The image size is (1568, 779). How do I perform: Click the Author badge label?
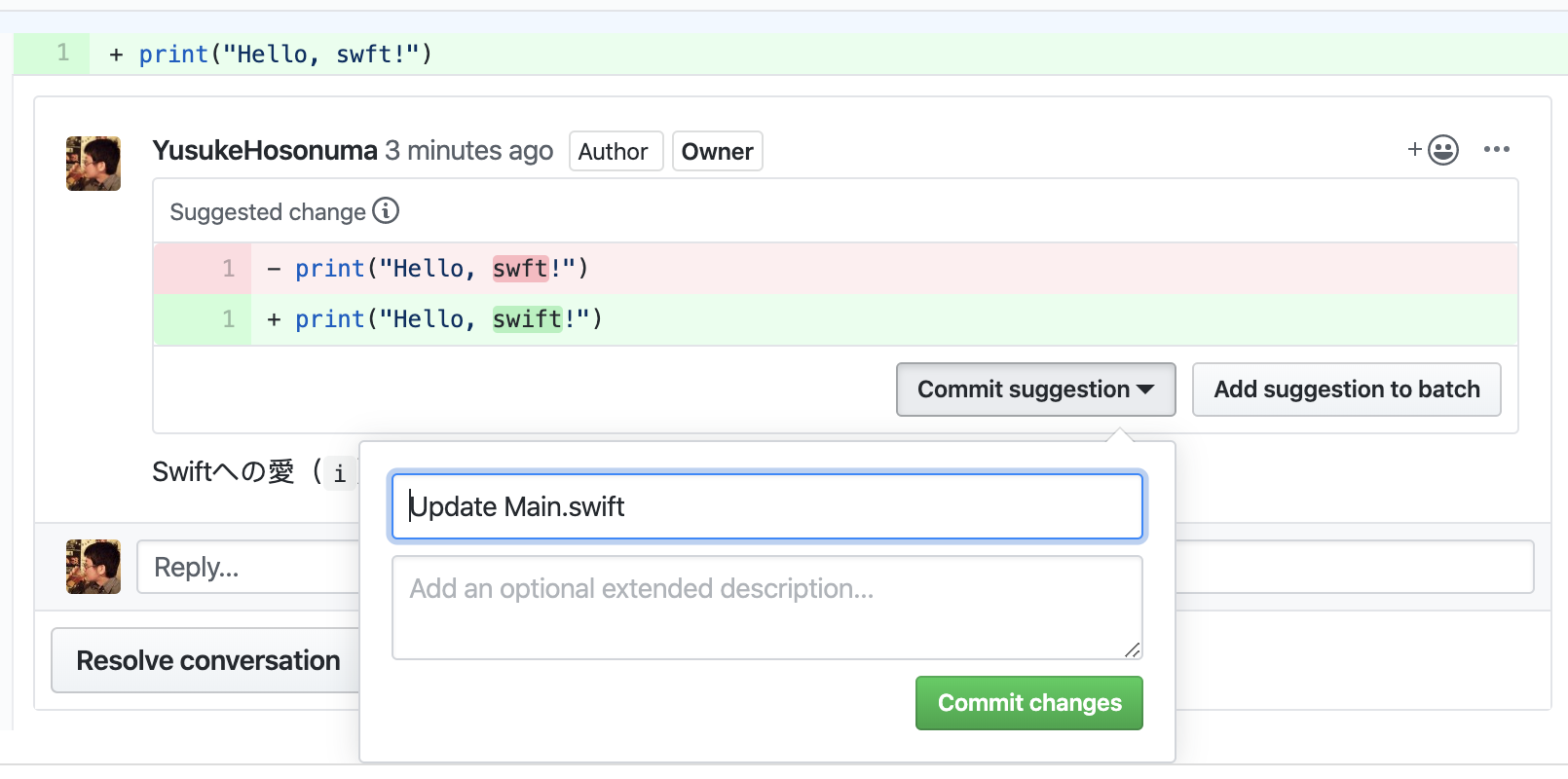614,152
